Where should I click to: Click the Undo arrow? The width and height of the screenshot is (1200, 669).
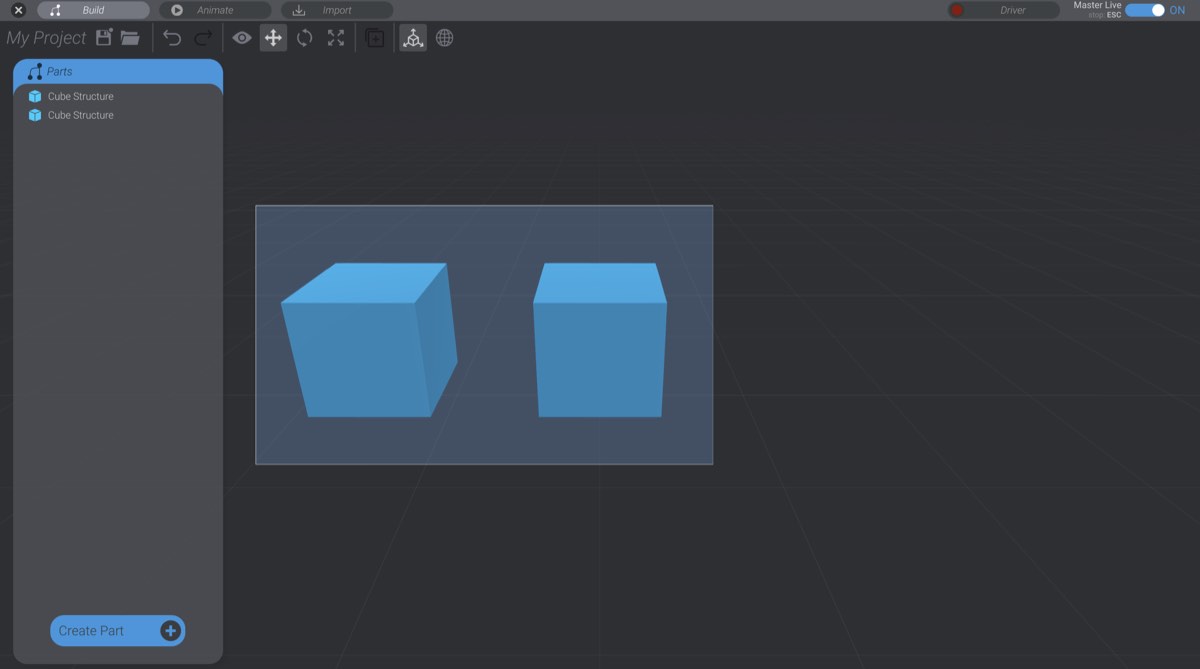tap(172, 36)
